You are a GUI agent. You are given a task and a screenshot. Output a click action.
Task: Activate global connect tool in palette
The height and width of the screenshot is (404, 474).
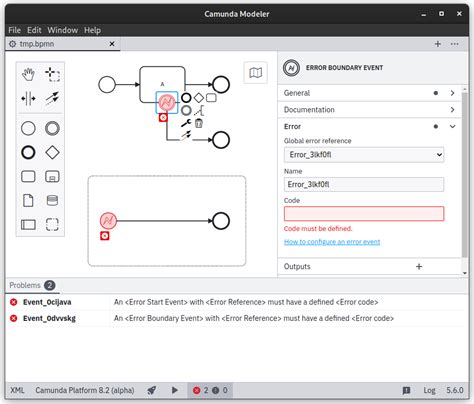click(52, 98)
